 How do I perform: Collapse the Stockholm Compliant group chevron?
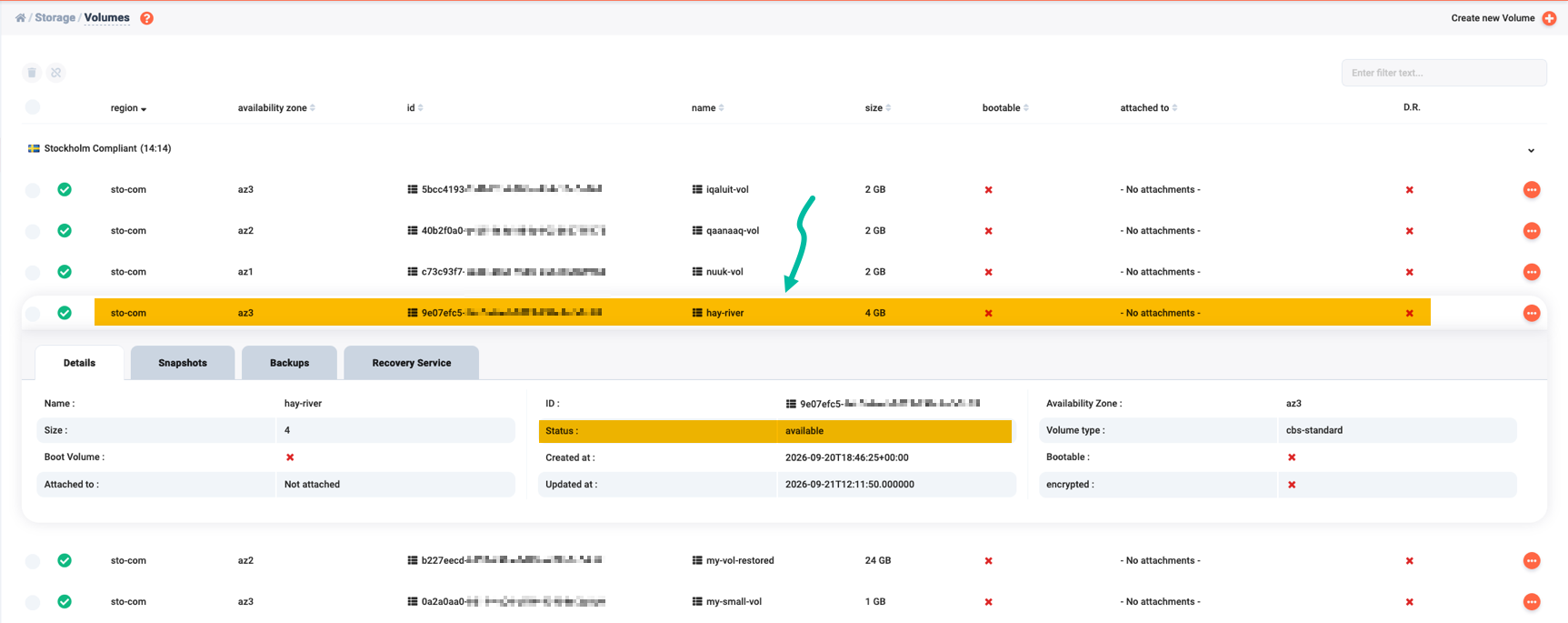coord(1531,150)
